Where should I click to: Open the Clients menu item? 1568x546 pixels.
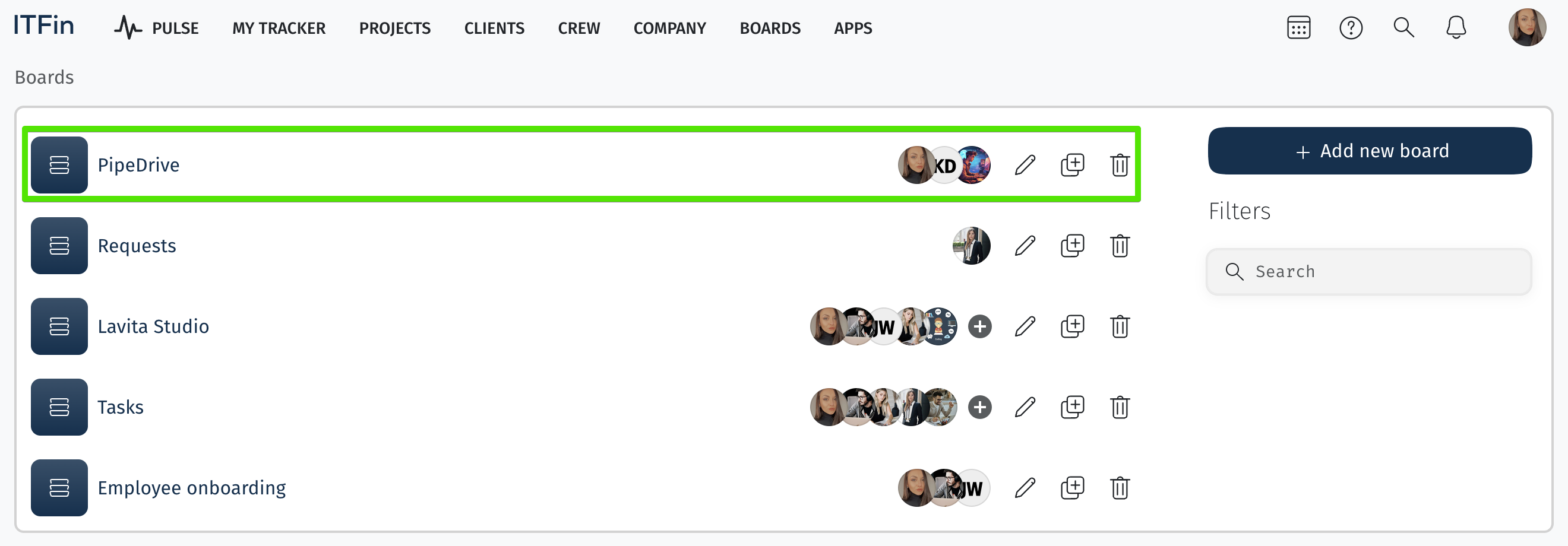[494, 28]
